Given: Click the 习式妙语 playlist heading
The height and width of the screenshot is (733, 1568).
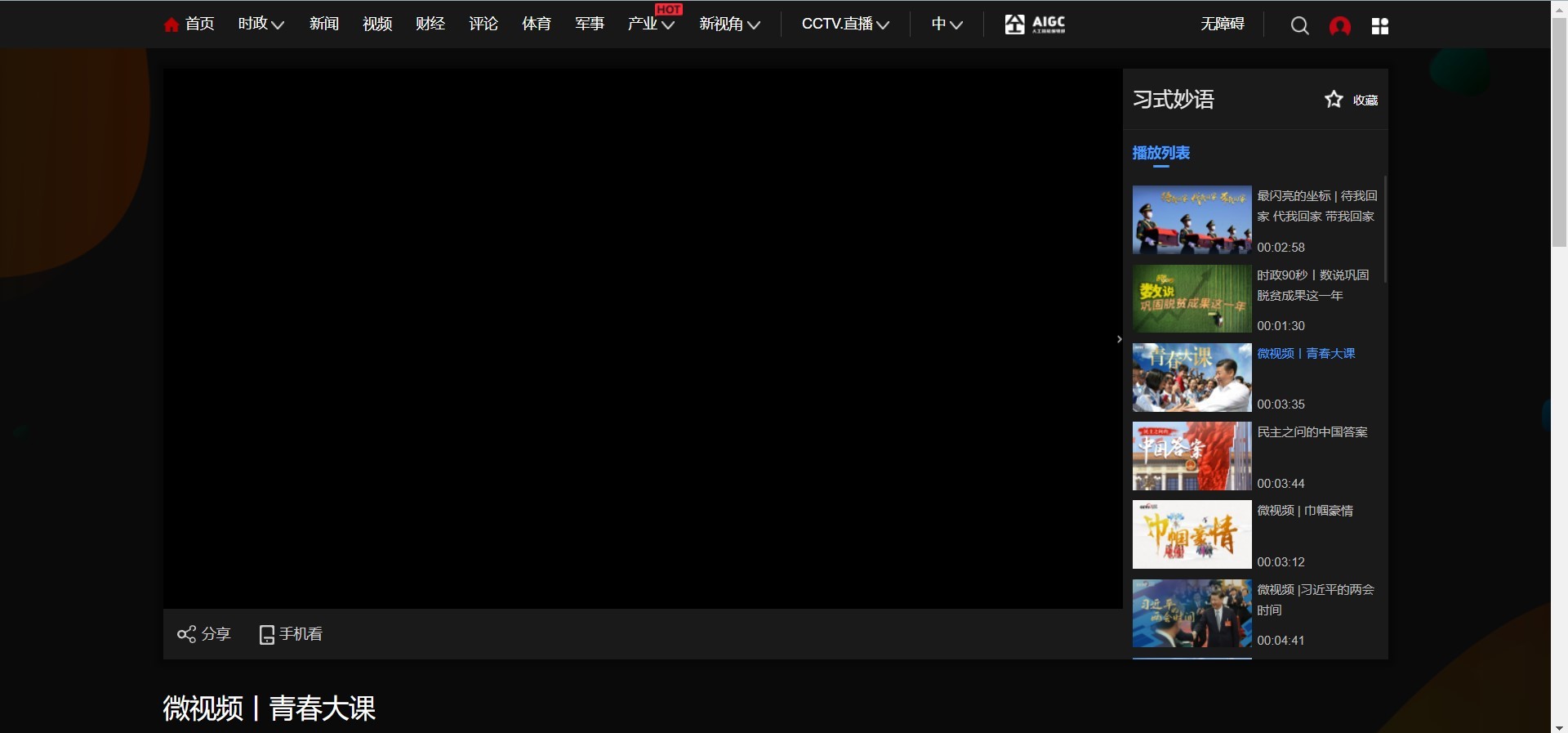Looking at the screenshot, I should click(x=1174, y=100).
